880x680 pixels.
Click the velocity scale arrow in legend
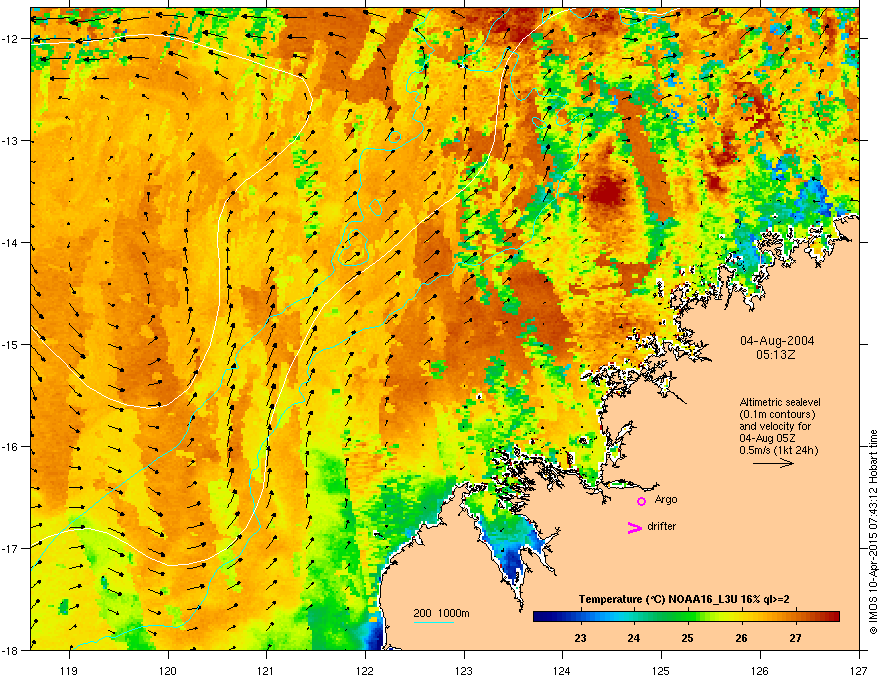pos(773,463)
